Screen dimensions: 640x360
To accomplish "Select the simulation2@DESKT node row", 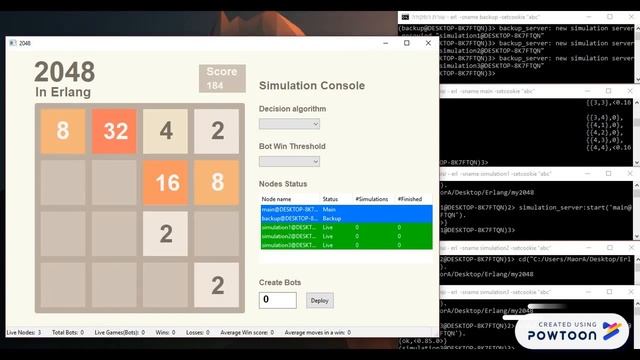I will 347,236.
